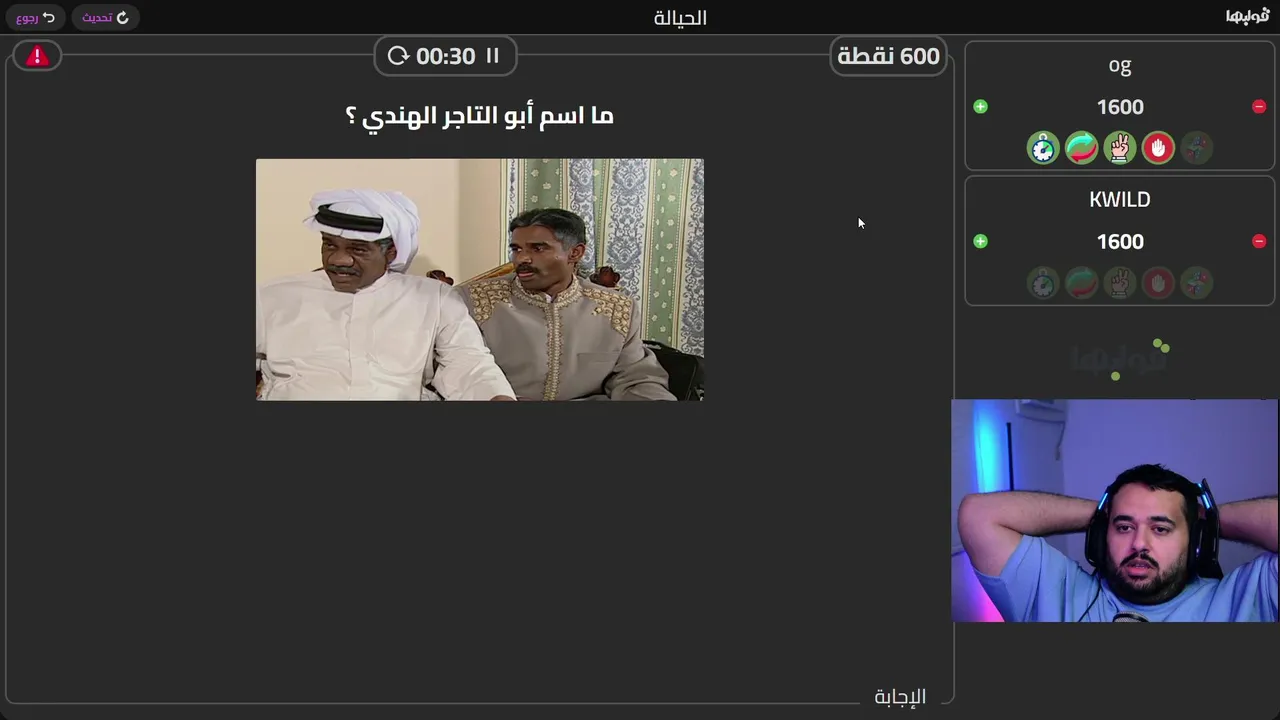Use og's red stop-hand power-up

[x=1158, y=148]
